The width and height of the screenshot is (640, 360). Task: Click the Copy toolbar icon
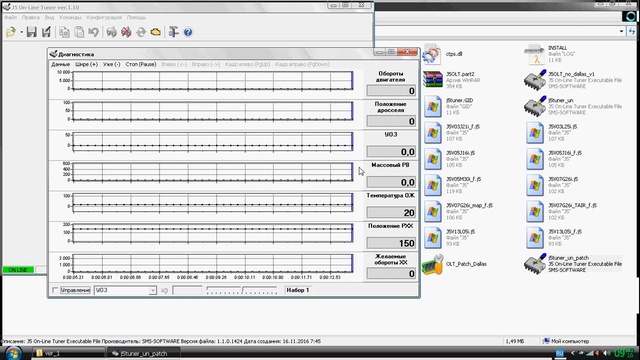click(64, 32)
